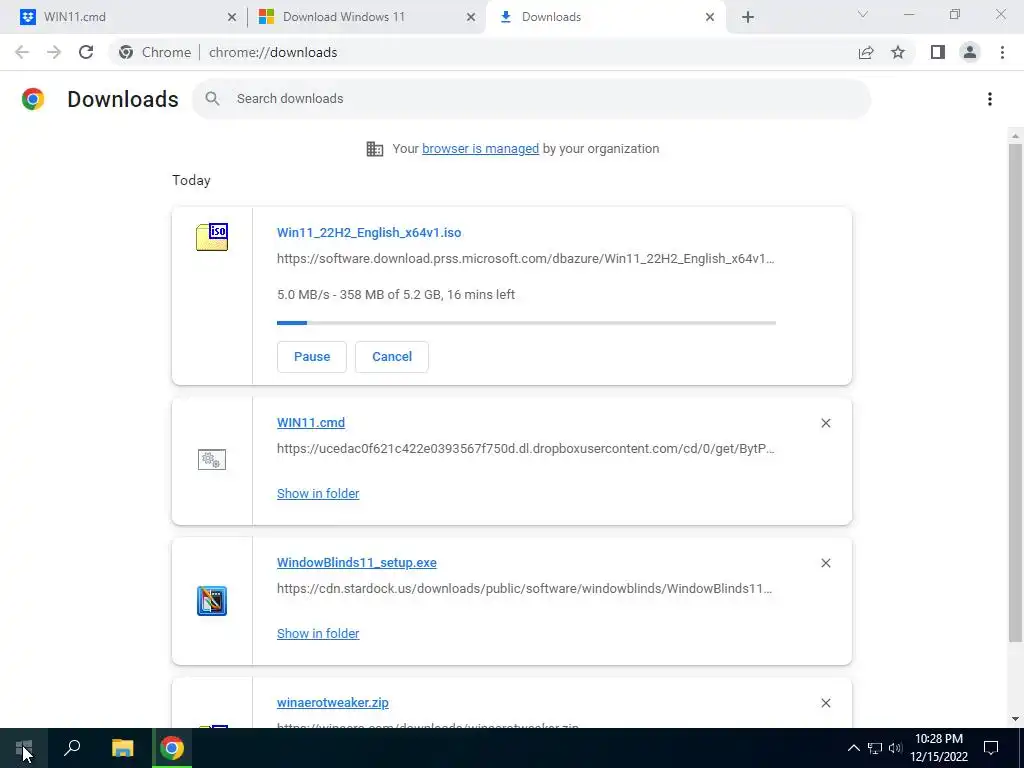Viewport: 1024px width, 768px height.
Task: Switch to the Download Windows 11 tab
Action: click(366, 17)
